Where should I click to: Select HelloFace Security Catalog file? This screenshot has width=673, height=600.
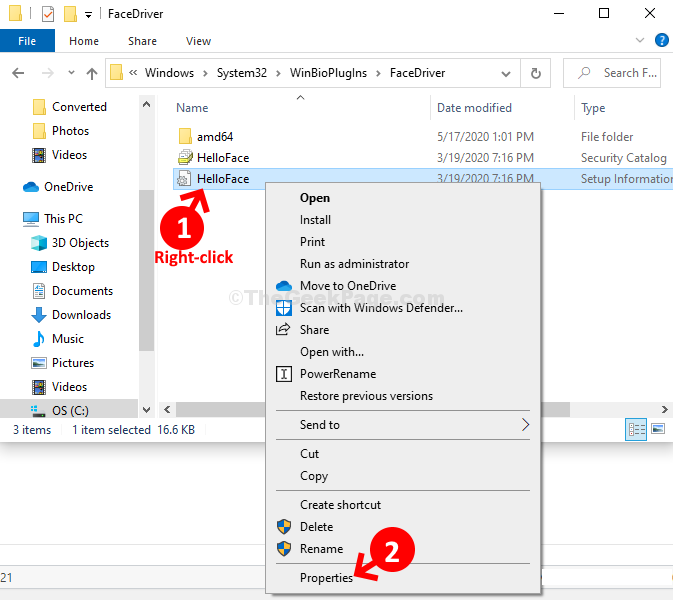[x=223, y=158]
